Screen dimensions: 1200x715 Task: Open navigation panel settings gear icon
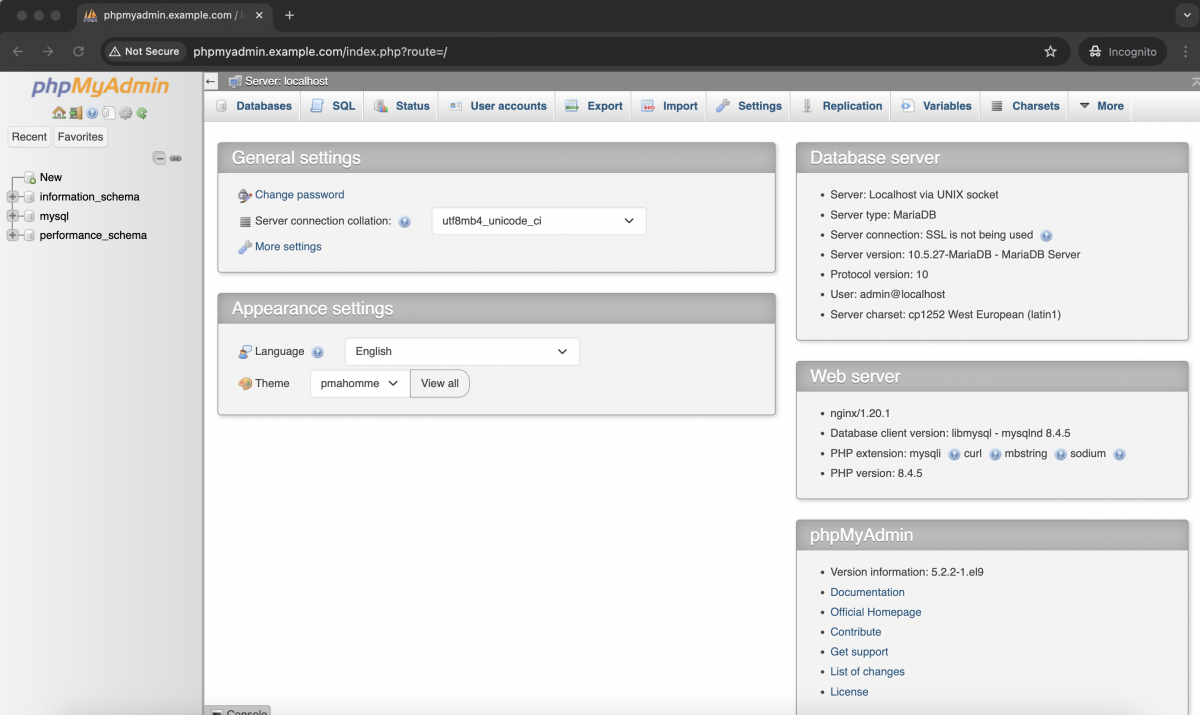(125, 113)
